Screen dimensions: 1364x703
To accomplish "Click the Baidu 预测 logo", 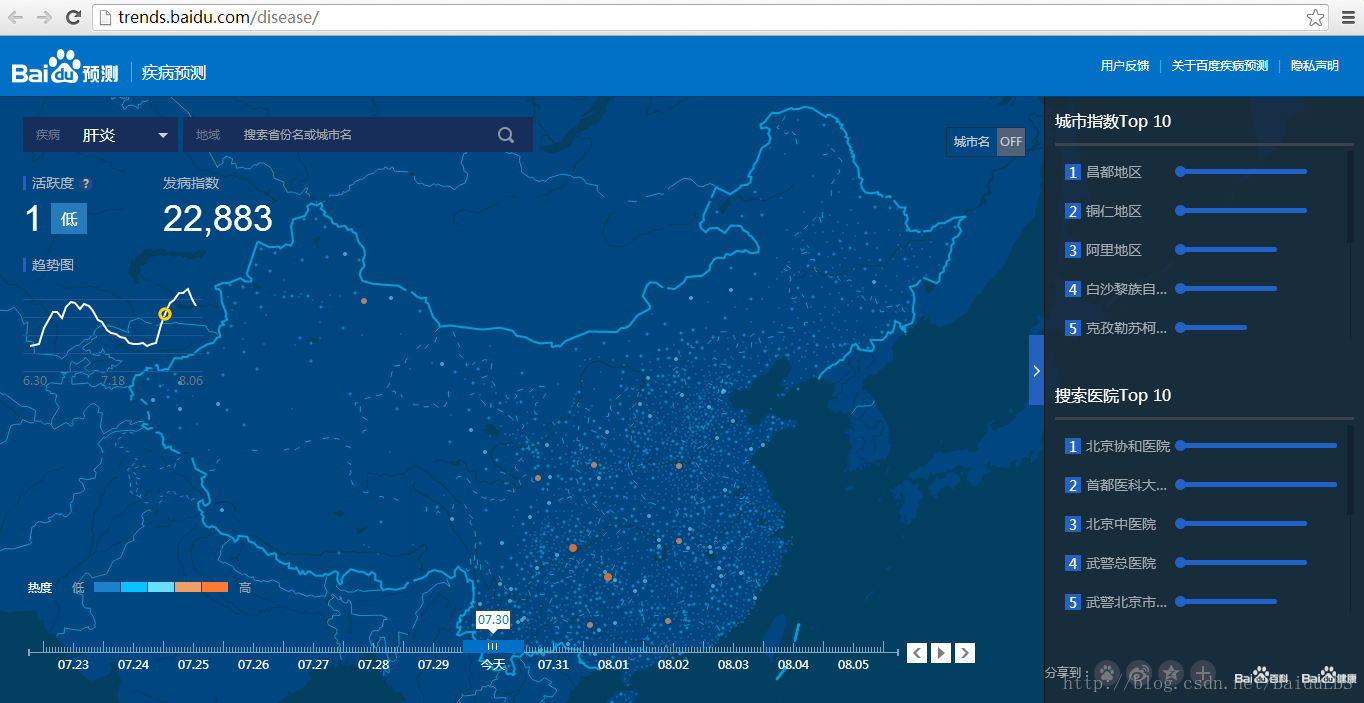I will [65, 67].
